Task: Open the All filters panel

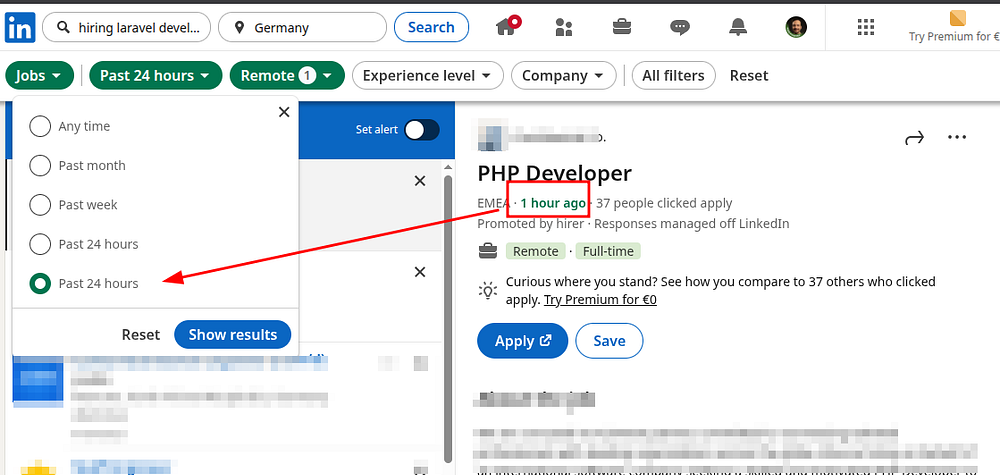Action: (x=673, y=75)
